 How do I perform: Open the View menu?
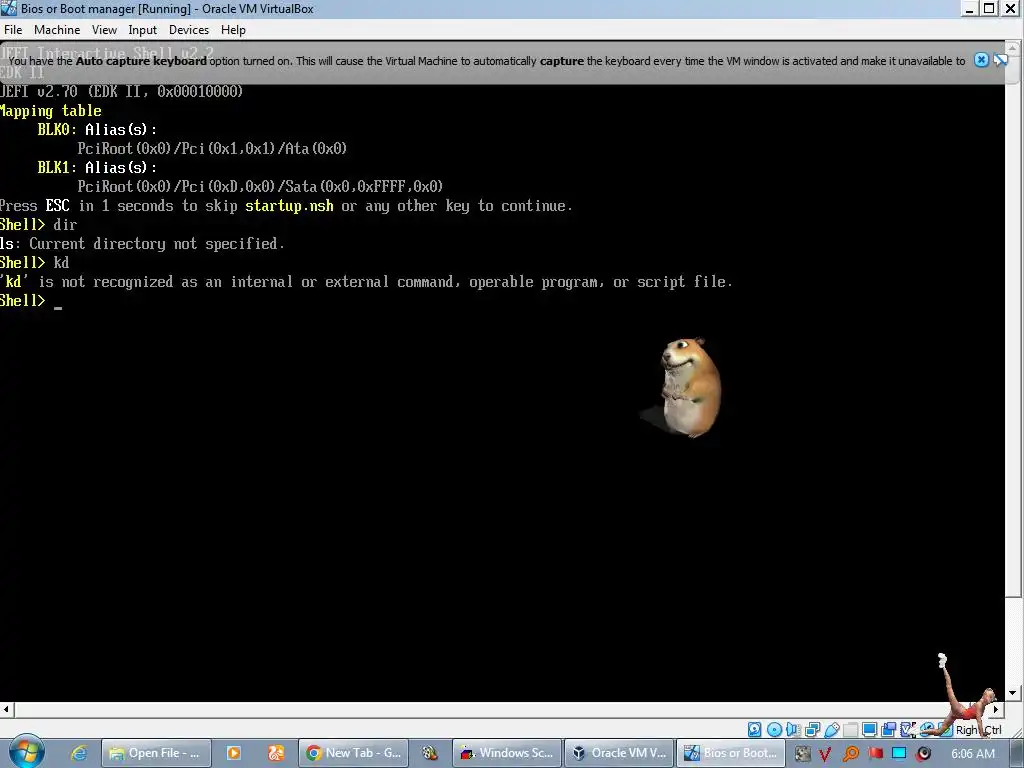[x=104, y=30]
